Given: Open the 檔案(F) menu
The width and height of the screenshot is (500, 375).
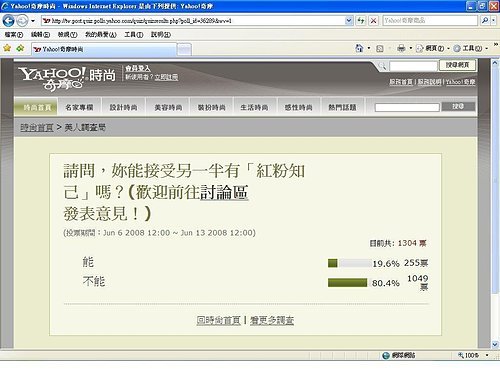Looking at the screenshot, I should 14,35.
